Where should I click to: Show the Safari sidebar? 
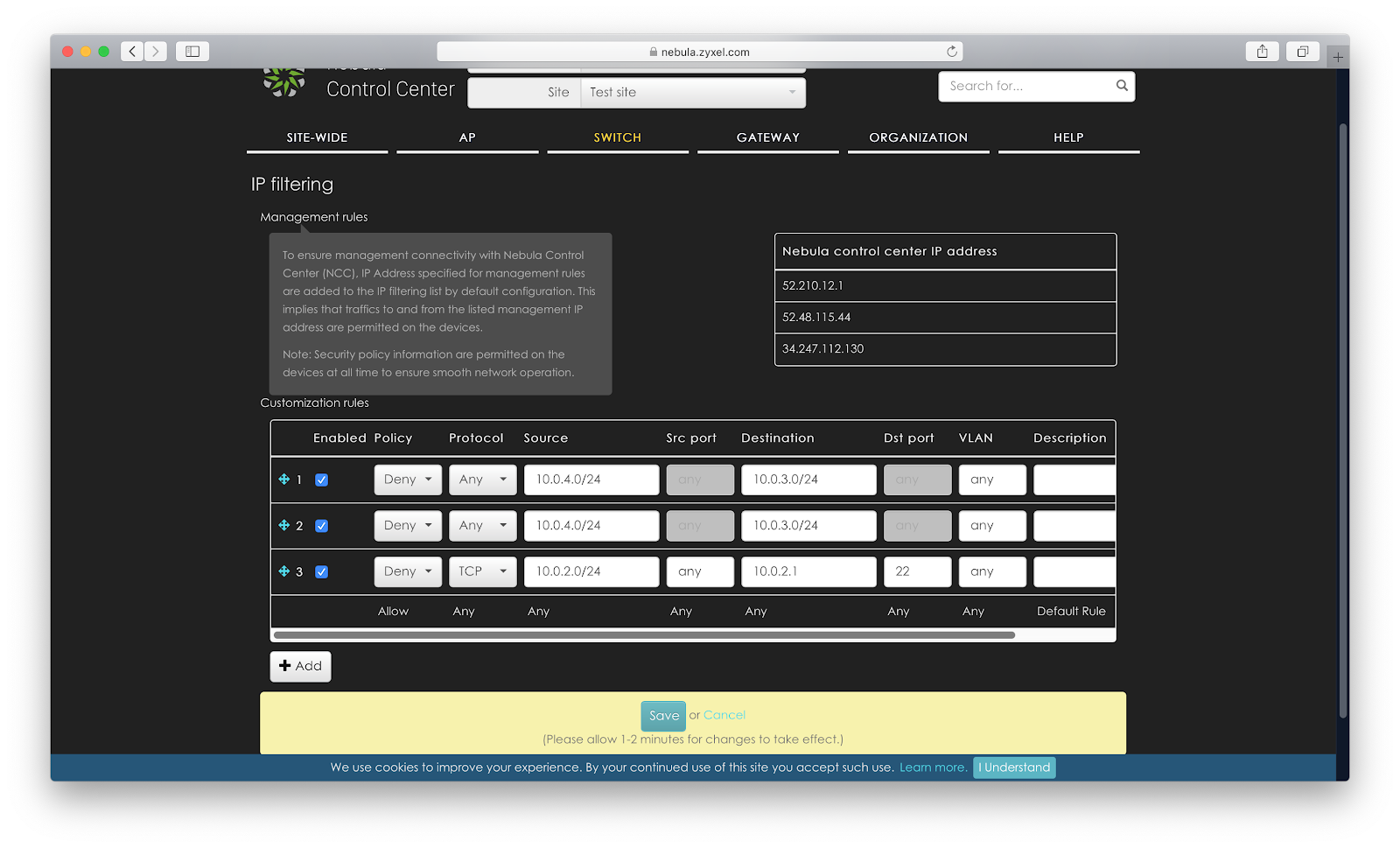click(192, 52)
